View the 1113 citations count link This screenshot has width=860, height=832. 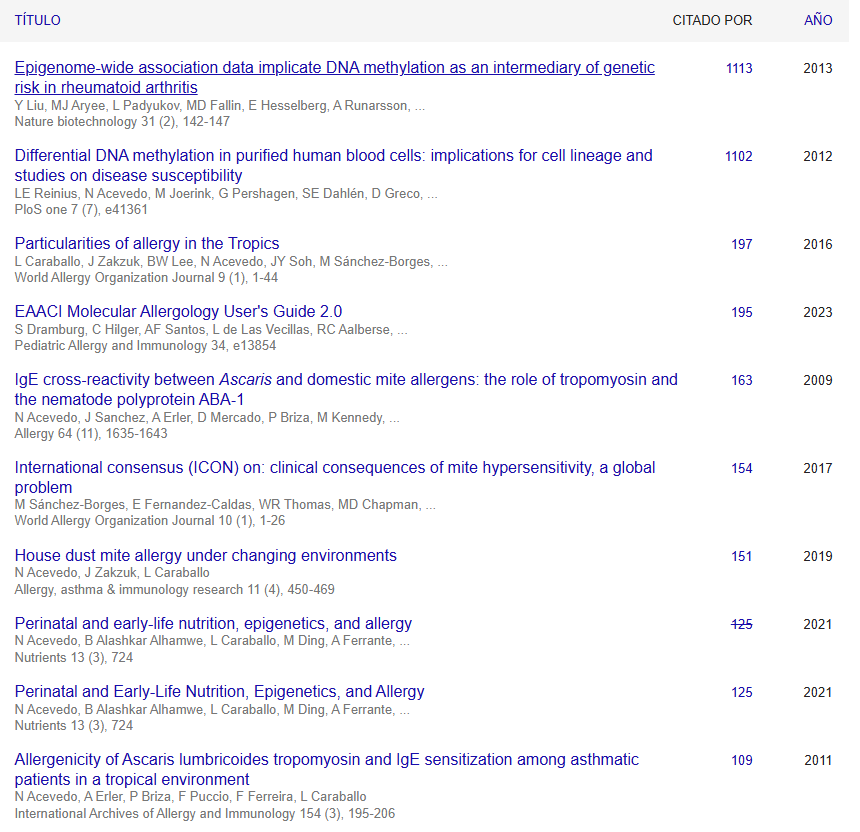(739, 68)
